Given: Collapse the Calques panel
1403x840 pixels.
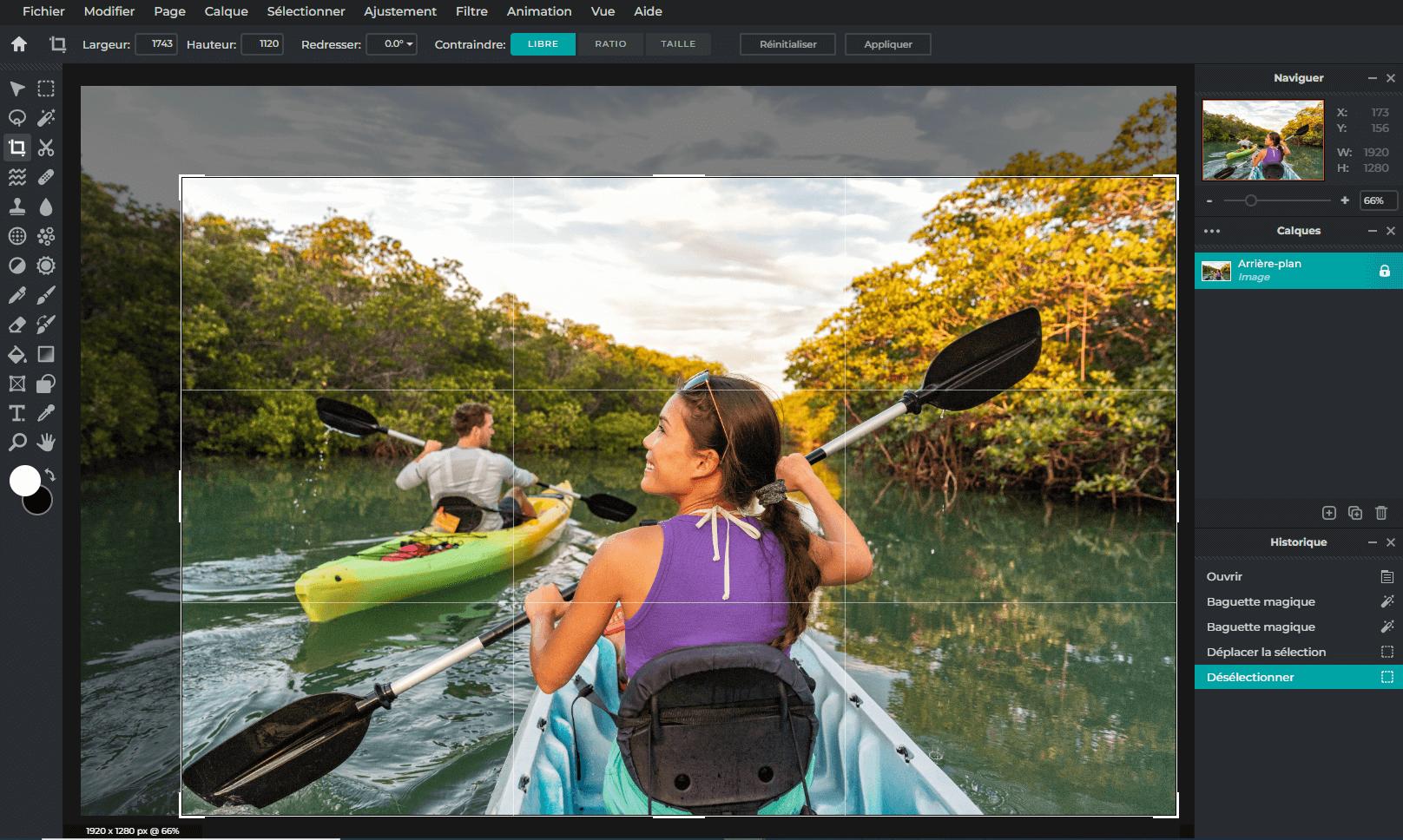Looking at the screenshot, I should [1373, 231].
